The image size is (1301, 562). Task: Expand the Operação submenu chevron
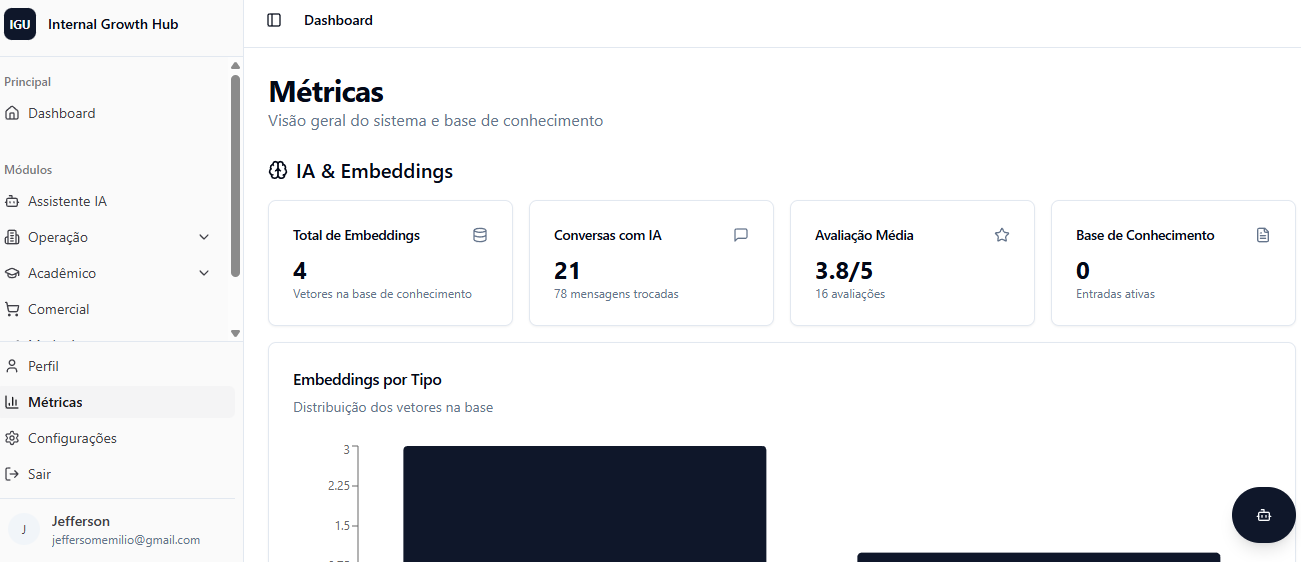coord(204,237)
